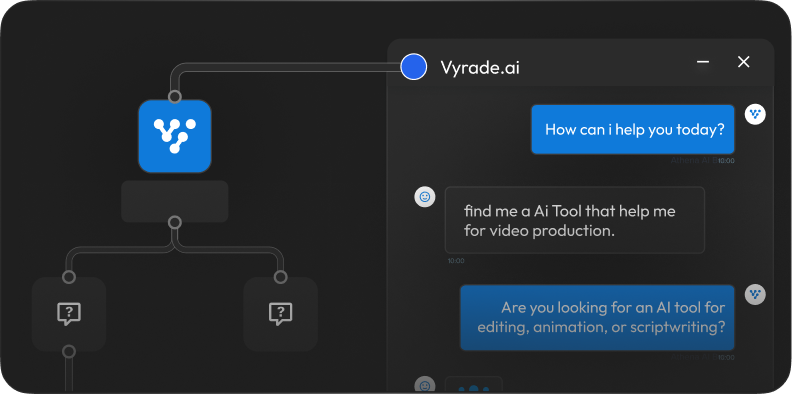
Task: Minimize the Vyrade.ai chat window
Action: [703, 62]
